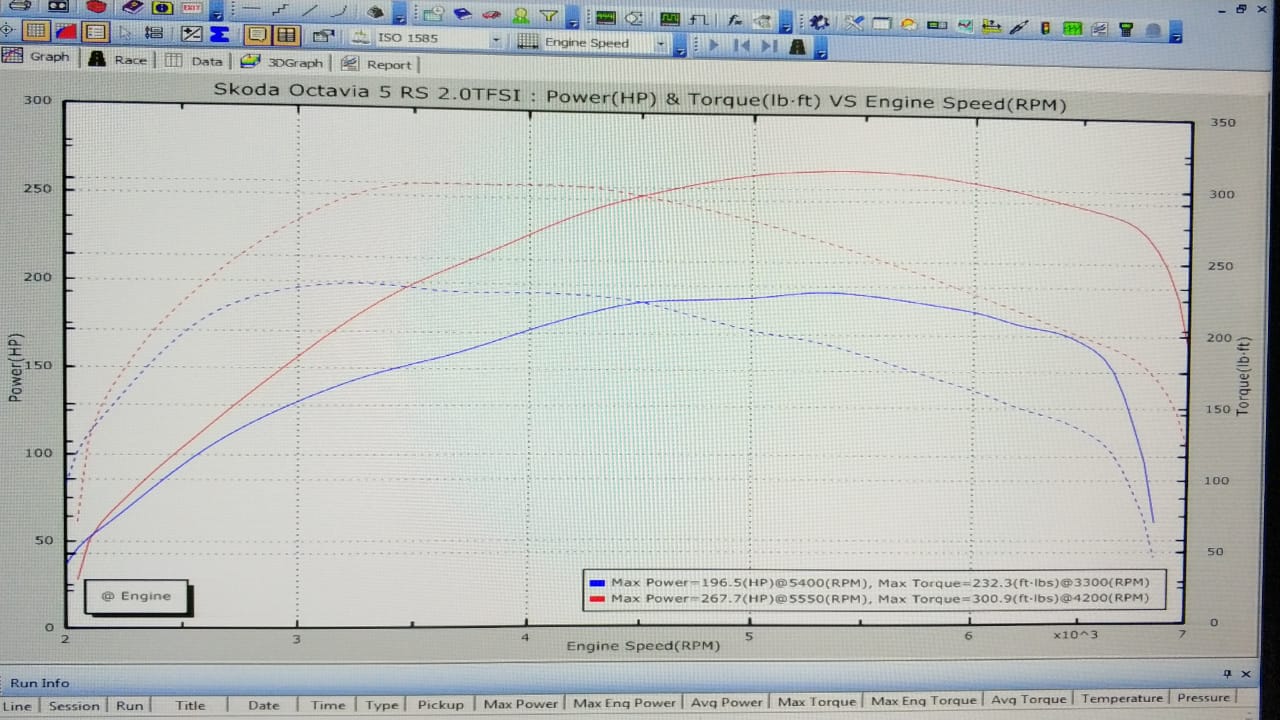
Task: Click the yellow funnel filter icon
Action: pyautogui.click(x=548, y=16)
